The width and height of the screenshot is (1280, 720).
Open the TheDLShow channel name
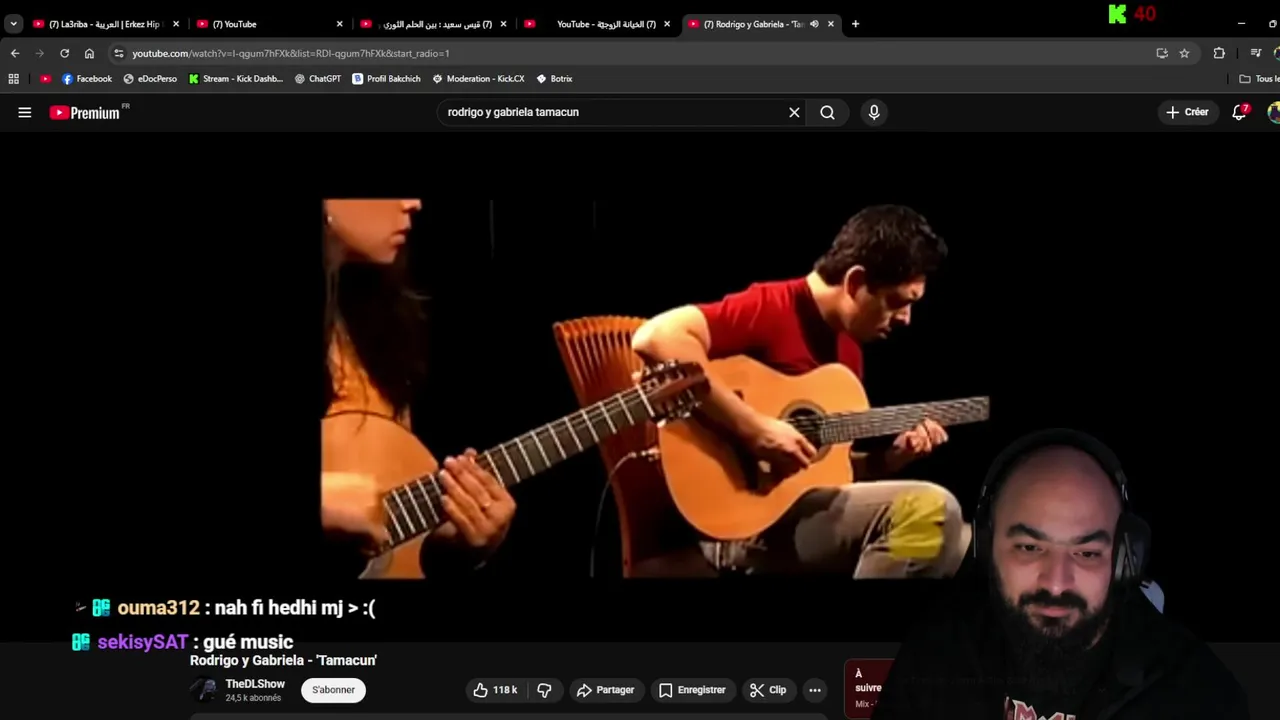[255, 684]
